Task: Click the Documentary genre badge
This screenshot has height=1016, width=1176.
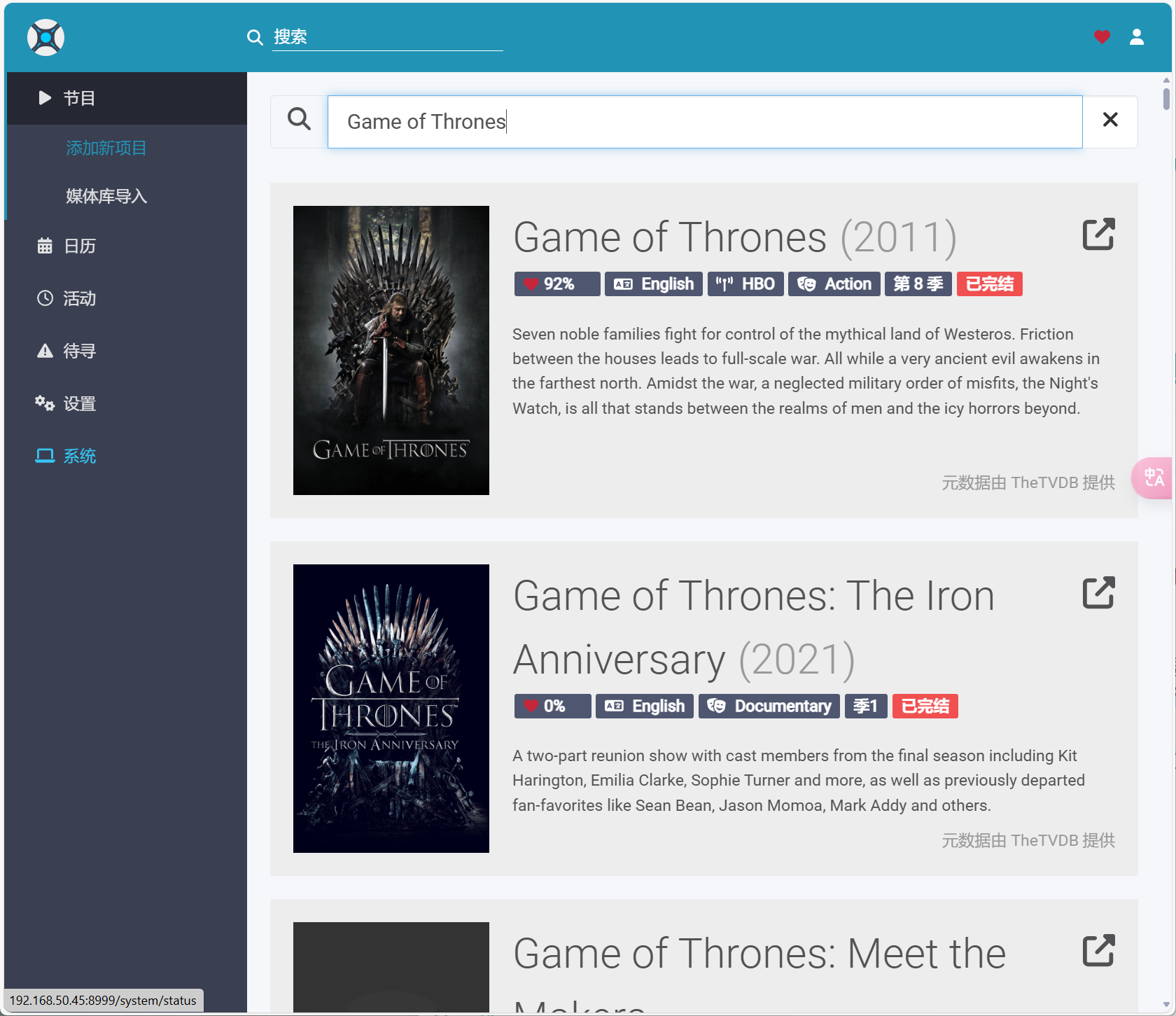Action: 769,707
